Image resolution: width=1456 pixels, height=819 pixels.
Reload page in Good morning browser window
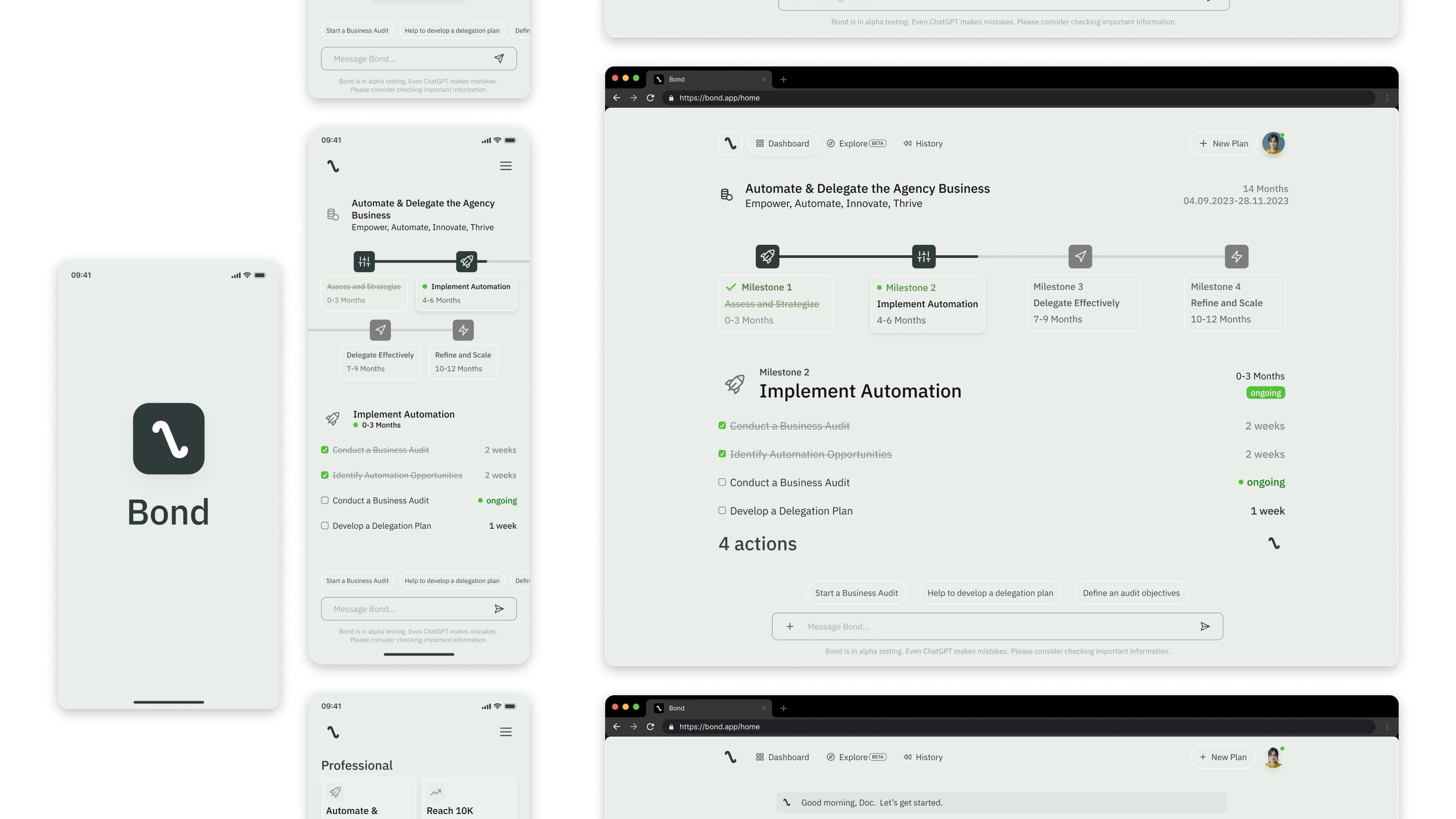pos(650,727)
